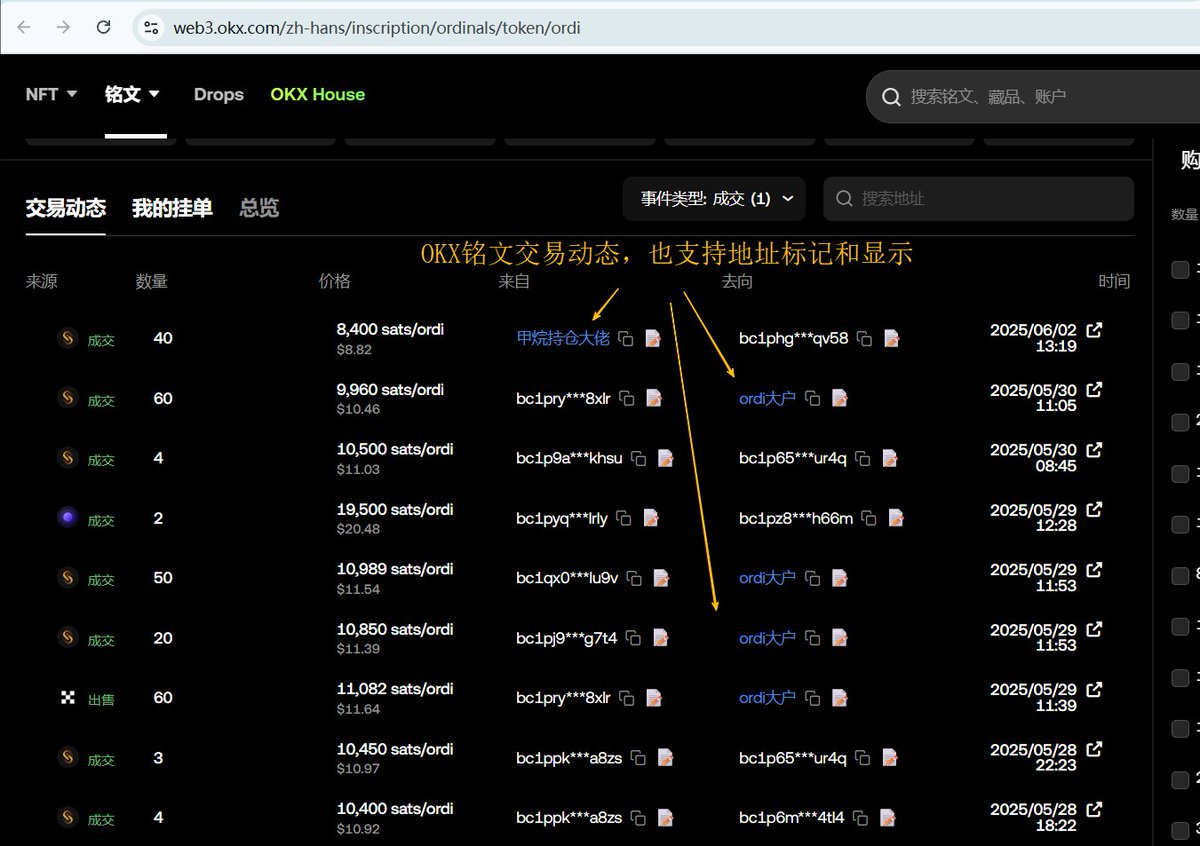The width and height of the screenshot is (1200, 846).
Task: Click source icon of the 出售 row
Action: (68, 698)
